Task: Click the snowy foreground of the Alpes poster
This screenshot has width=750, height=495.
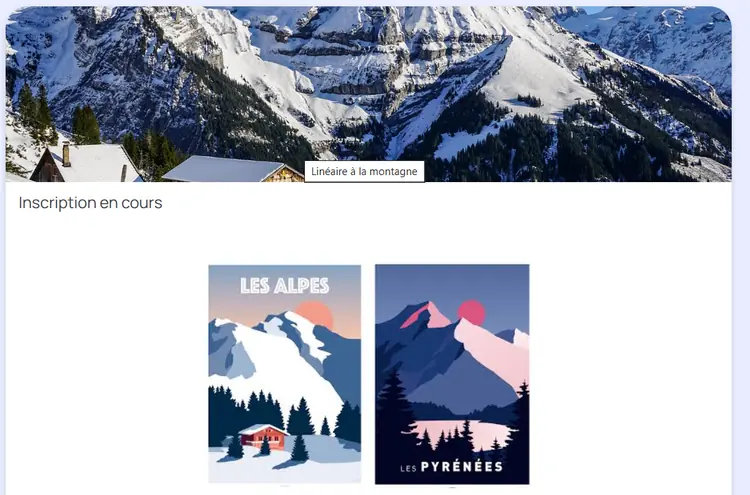Action: coord(285,464)
